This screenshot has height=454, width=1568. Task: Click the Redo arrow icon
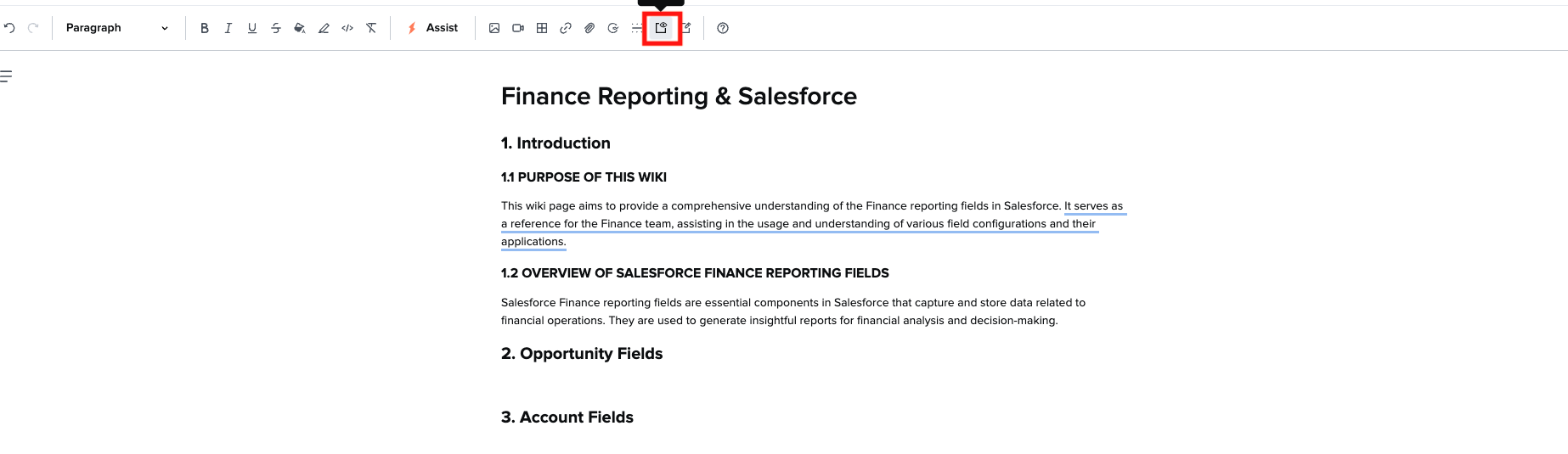pos(33,28)
